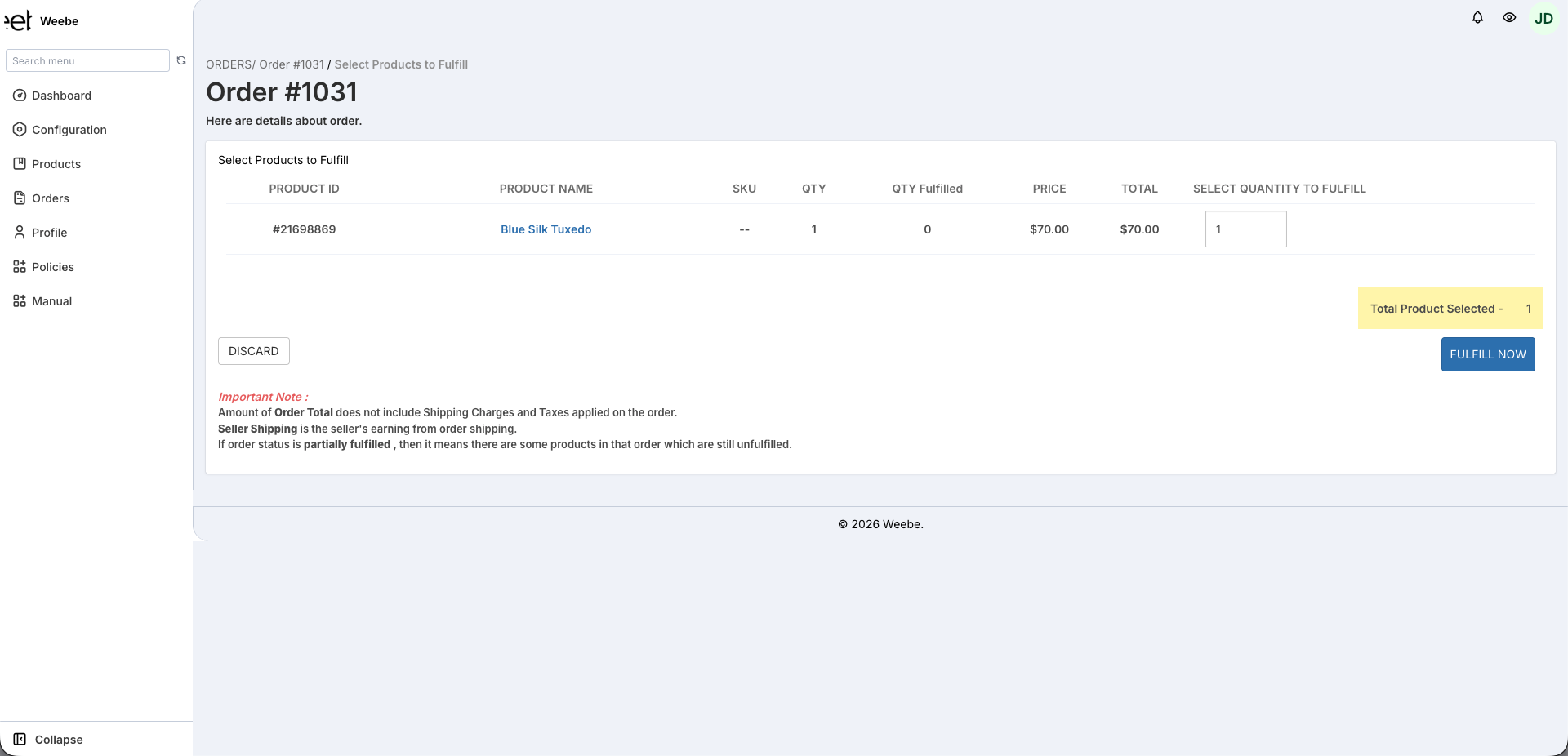
Task: Toggle the eye preview icon in header
Action: tap(1509, 17)
